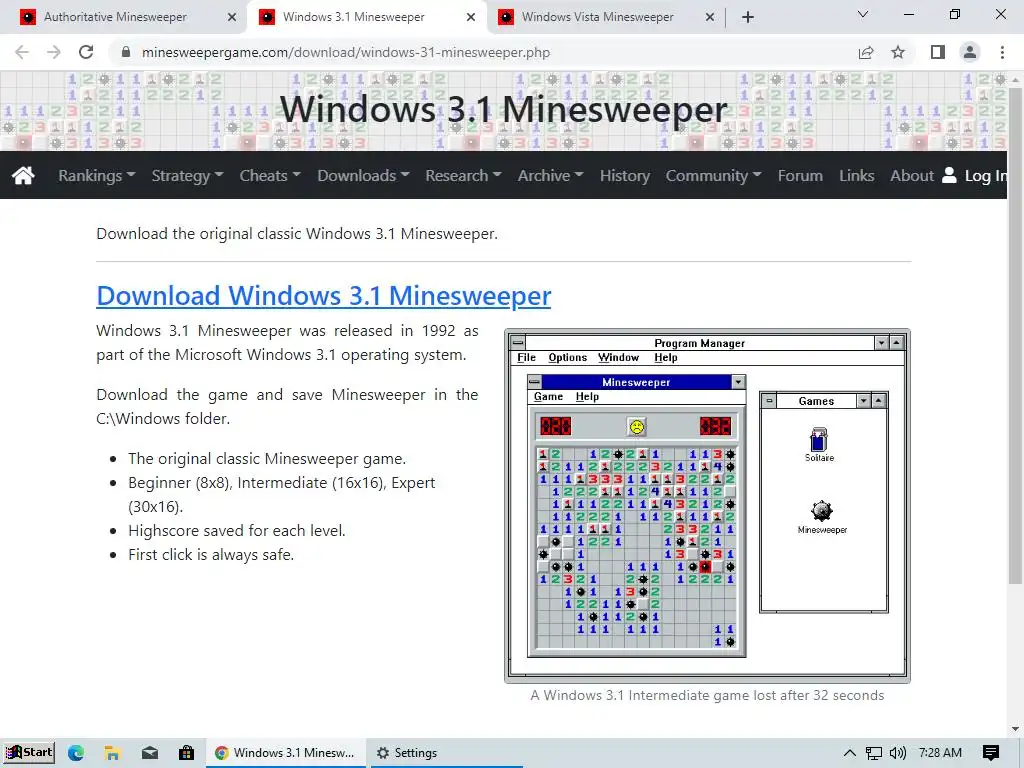The height and width of the screenshot is (768, 1024).
Task: Open the tab search chevron
Action: [x=863, y=14]
